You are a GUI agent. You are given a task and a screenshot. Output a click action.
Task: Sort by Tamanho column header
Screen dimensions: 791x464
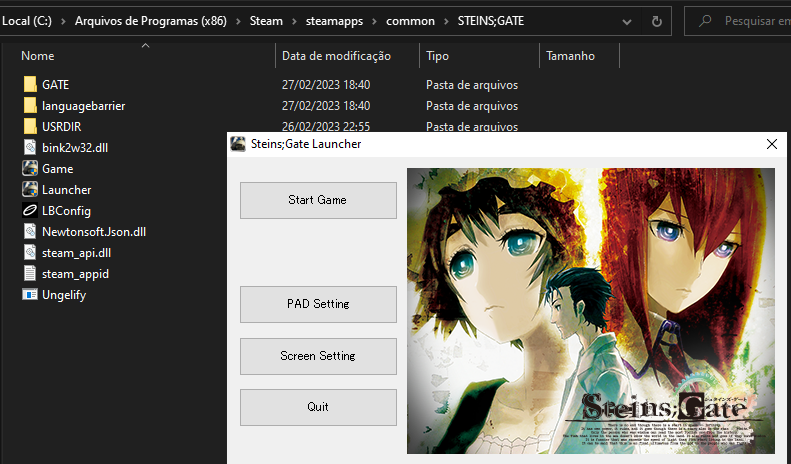[571, 56]
